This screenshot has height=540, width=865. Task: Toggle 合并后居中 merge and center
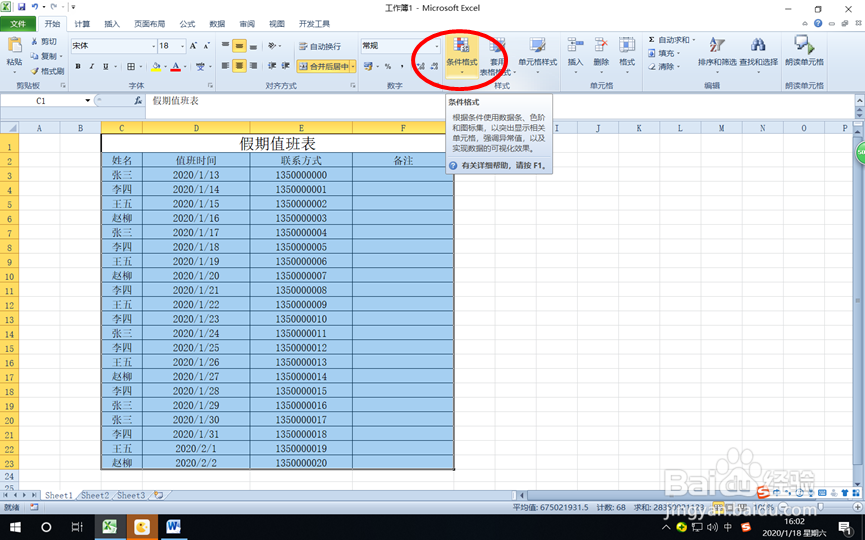tap(324, 66)
